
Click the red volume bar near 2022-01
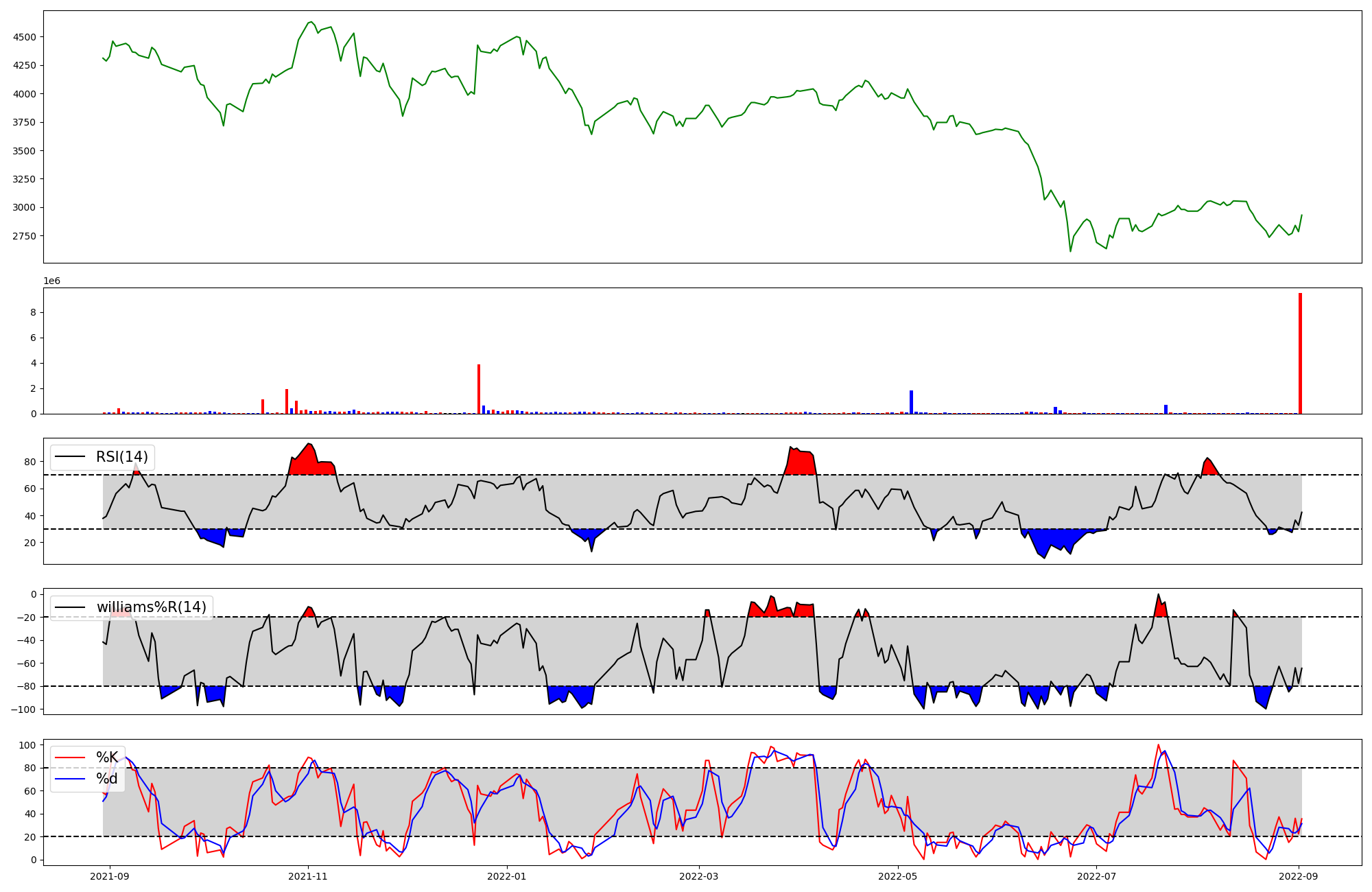[479, 390]
